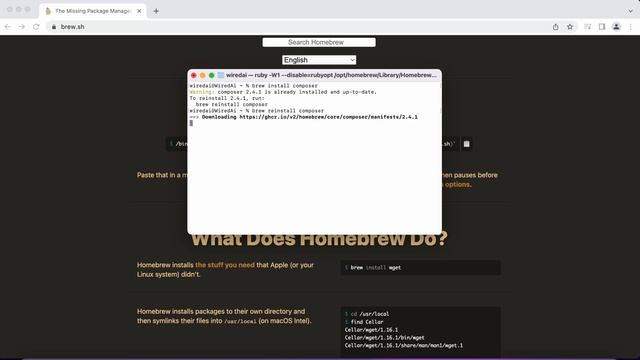This screenshot has width=640, height=360.
Task: Click the Terminal cursor block
Action: pyautogui.click(x=191, y=123)
